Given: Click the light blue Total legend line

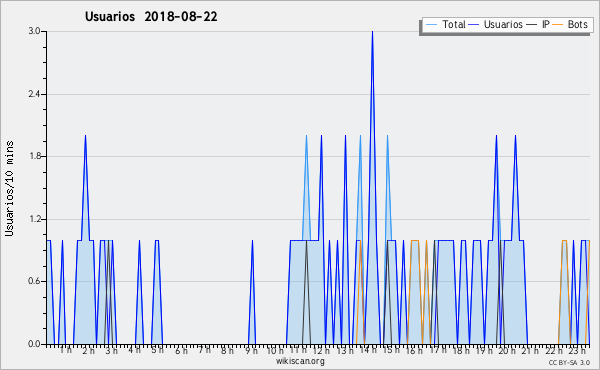Looking at the screenshot, I should [431, 25].
